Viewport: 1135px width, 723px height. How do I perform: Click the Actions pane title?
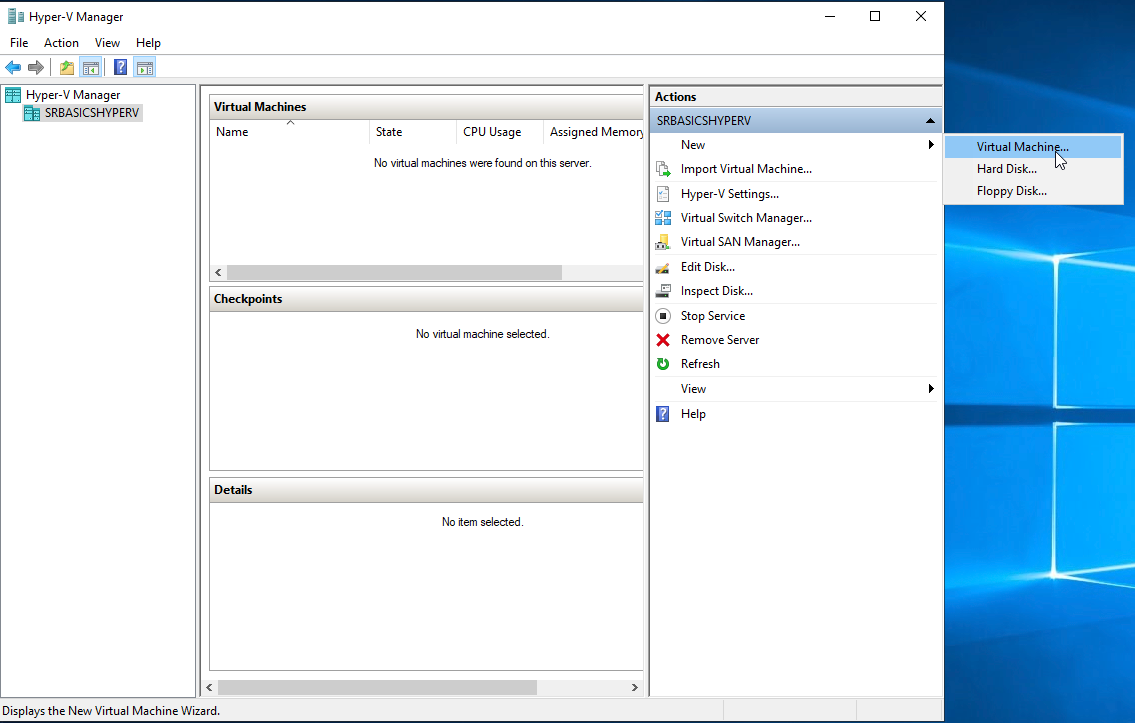(x=675, y=97)
